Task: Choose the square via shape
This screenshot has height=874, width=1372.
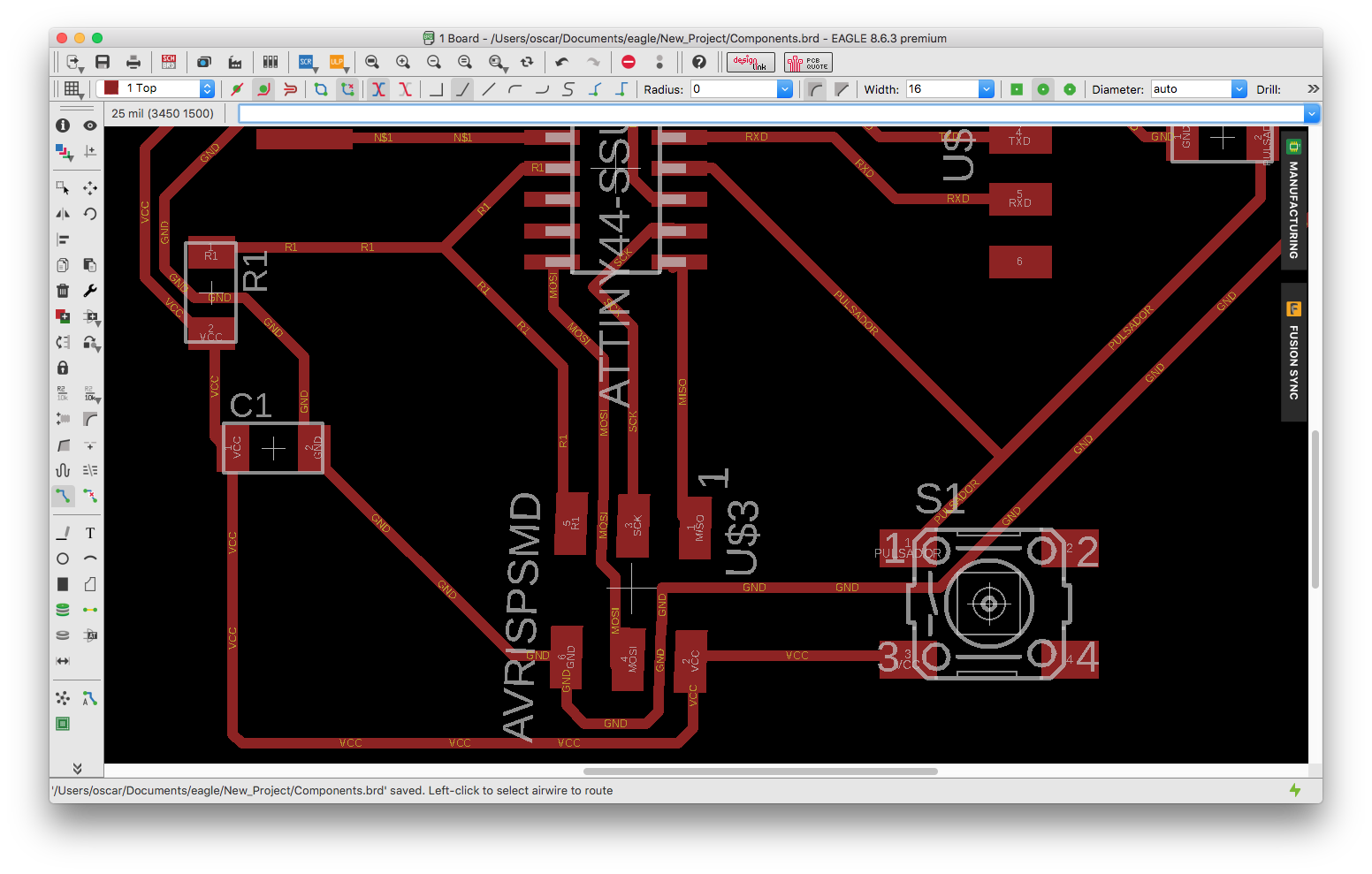Action: tap(1017, 89)
